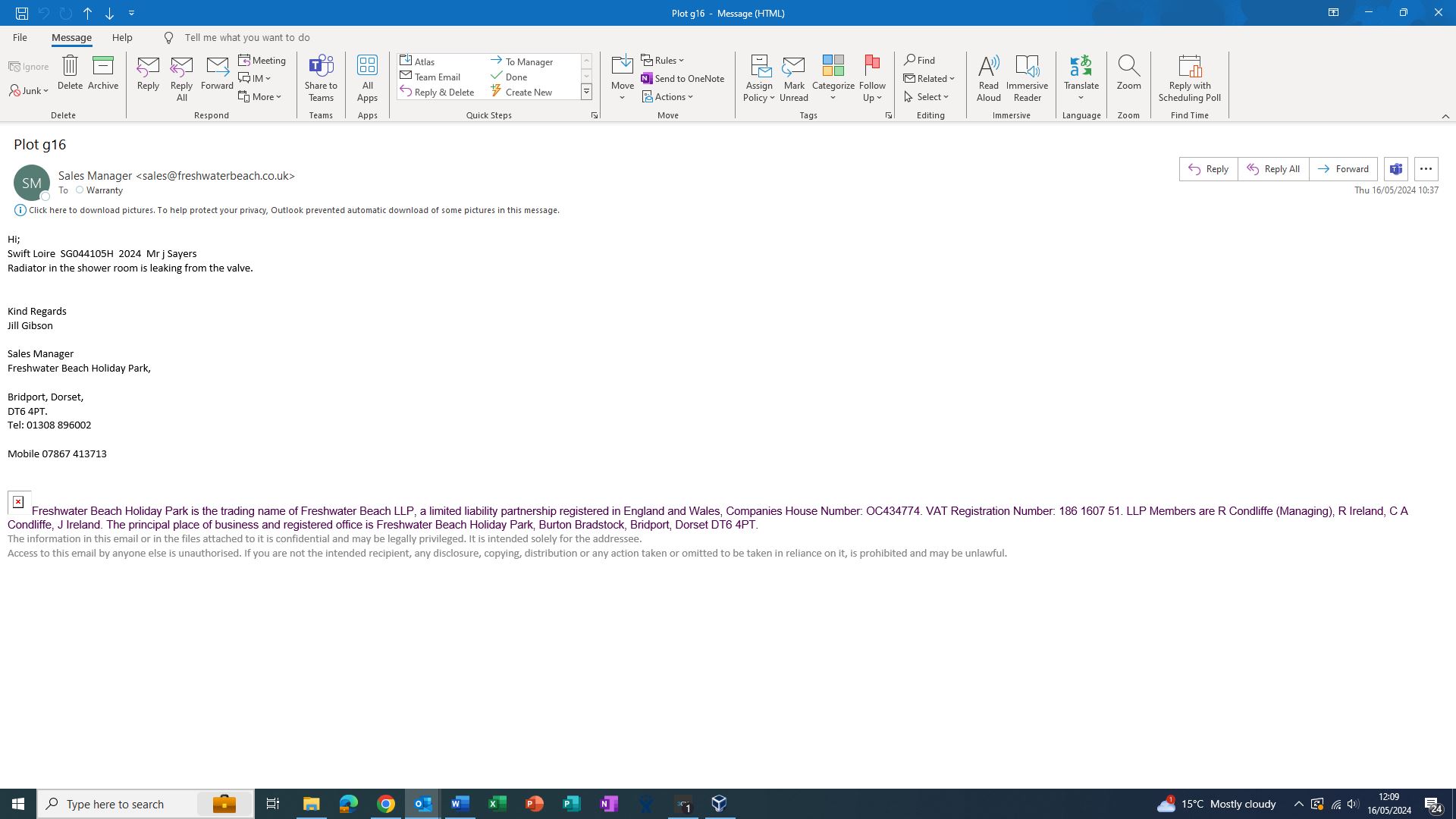Expand the Junk dropdown

point(30,91)
